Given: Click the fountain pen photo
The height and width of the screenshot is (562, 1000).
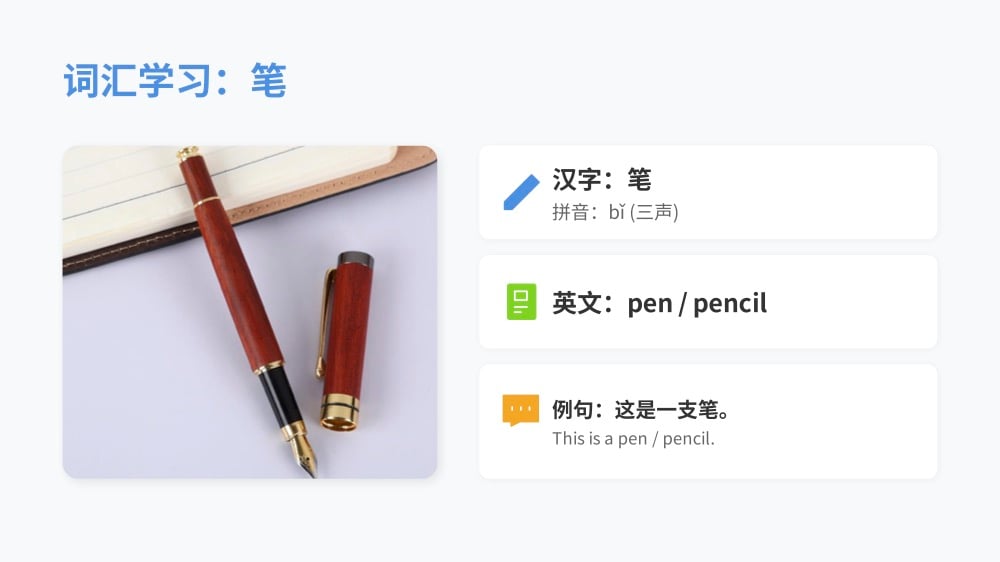Looking at the screenshot, I should (x=250, y=312).
